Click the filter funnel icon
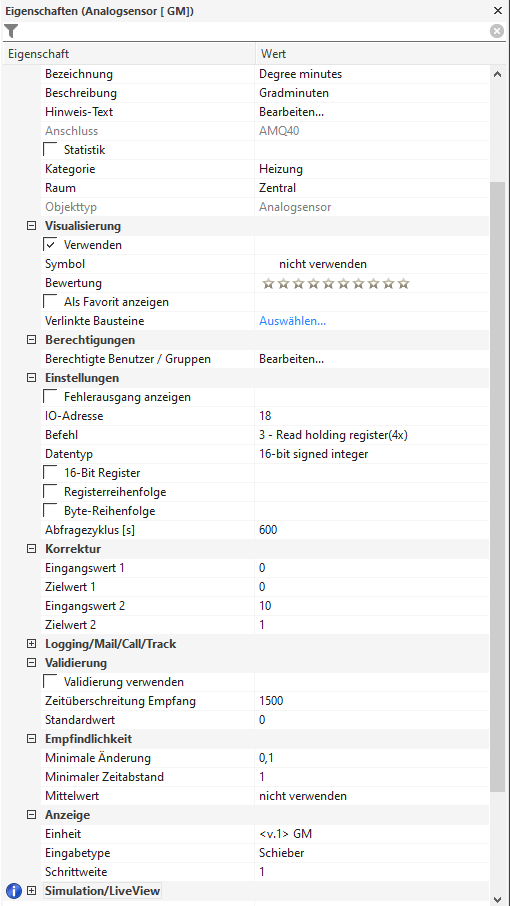This screenshot has width=510, height=906. point(11,31)
